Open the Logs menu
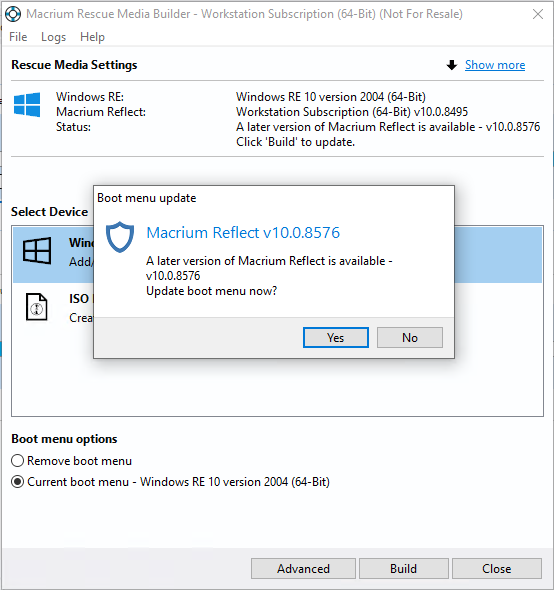The height and width of the screenshot is (590, 554). tap(53, 37)
